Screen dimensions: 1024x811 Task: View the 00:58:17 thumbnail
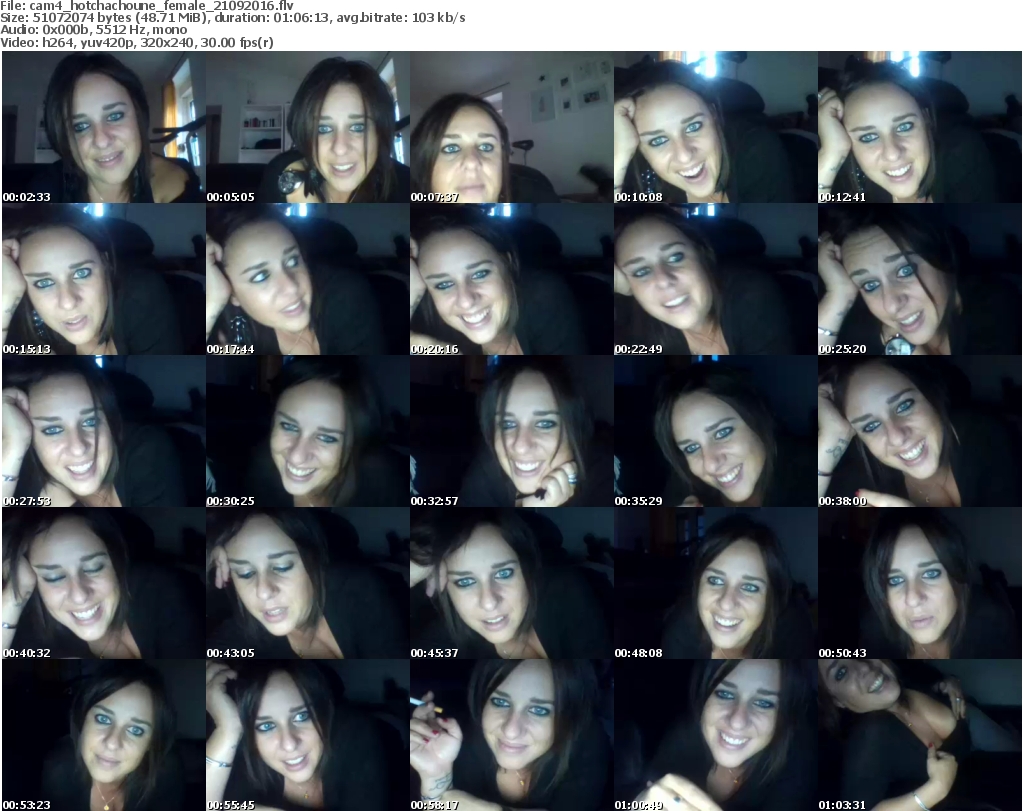511,735
